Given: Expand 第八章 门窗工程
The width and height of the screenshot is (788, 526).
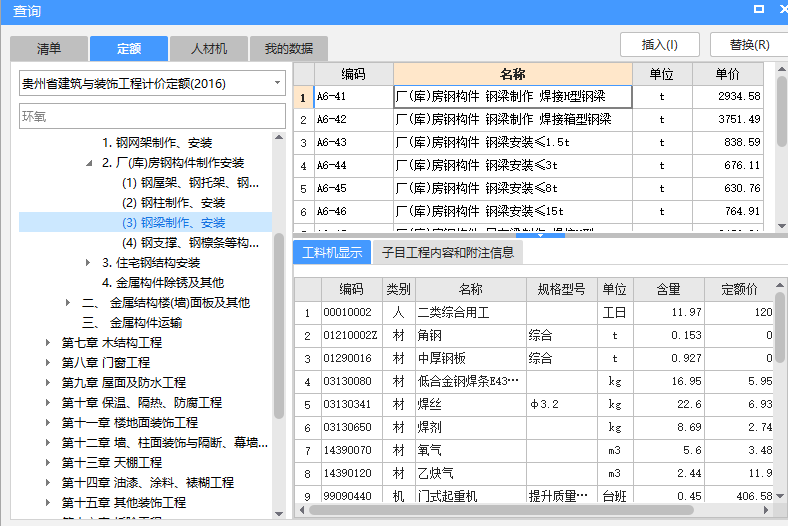Looking at the screenshot, I should [x=48, y=363].
